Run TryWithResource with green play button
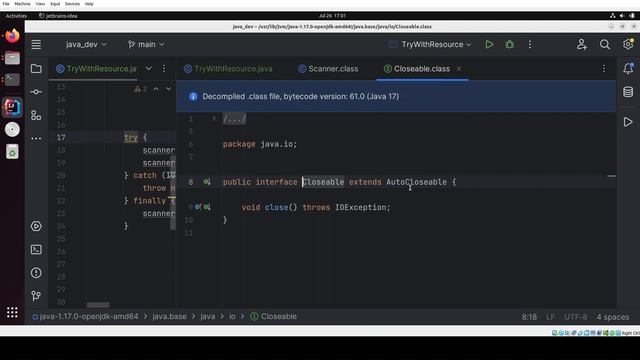This screenshot has height=360, width=640. coord(489,44)
